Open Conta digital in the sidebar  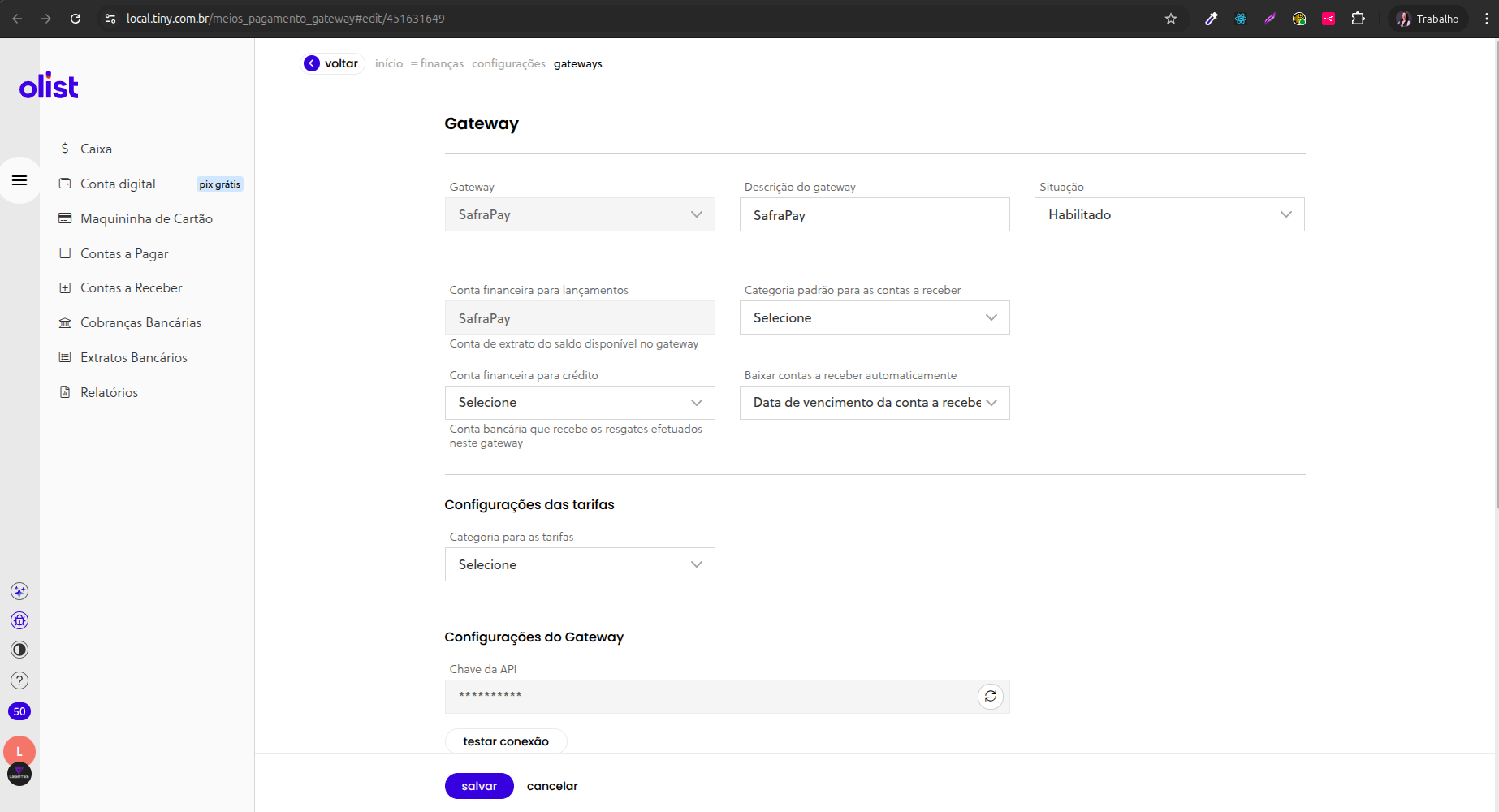pyautogui.click(x=118, y=184)
